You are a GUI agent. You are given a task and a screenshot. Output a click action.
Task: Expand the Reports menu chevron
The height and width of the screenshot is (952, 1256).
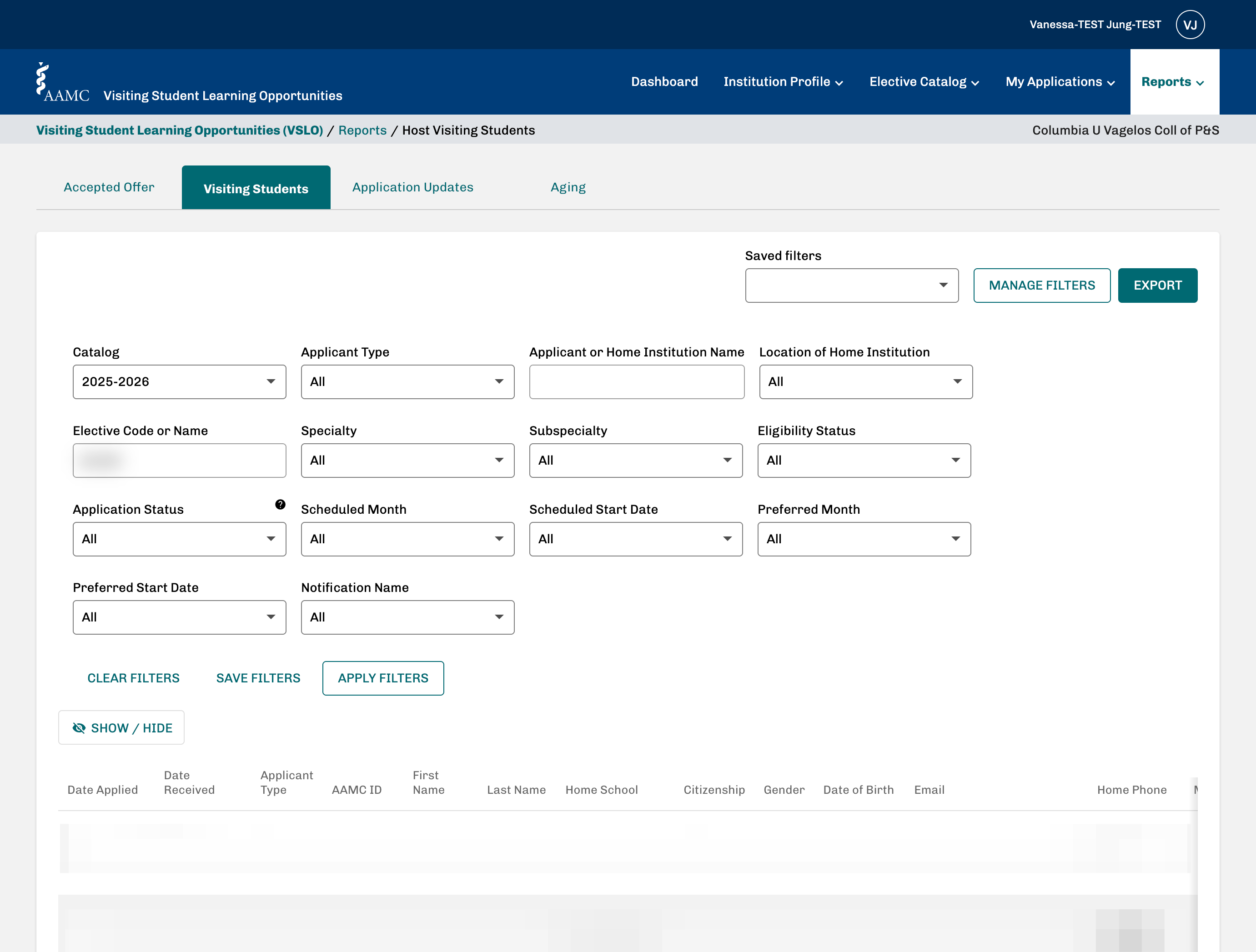point(1200,83)
